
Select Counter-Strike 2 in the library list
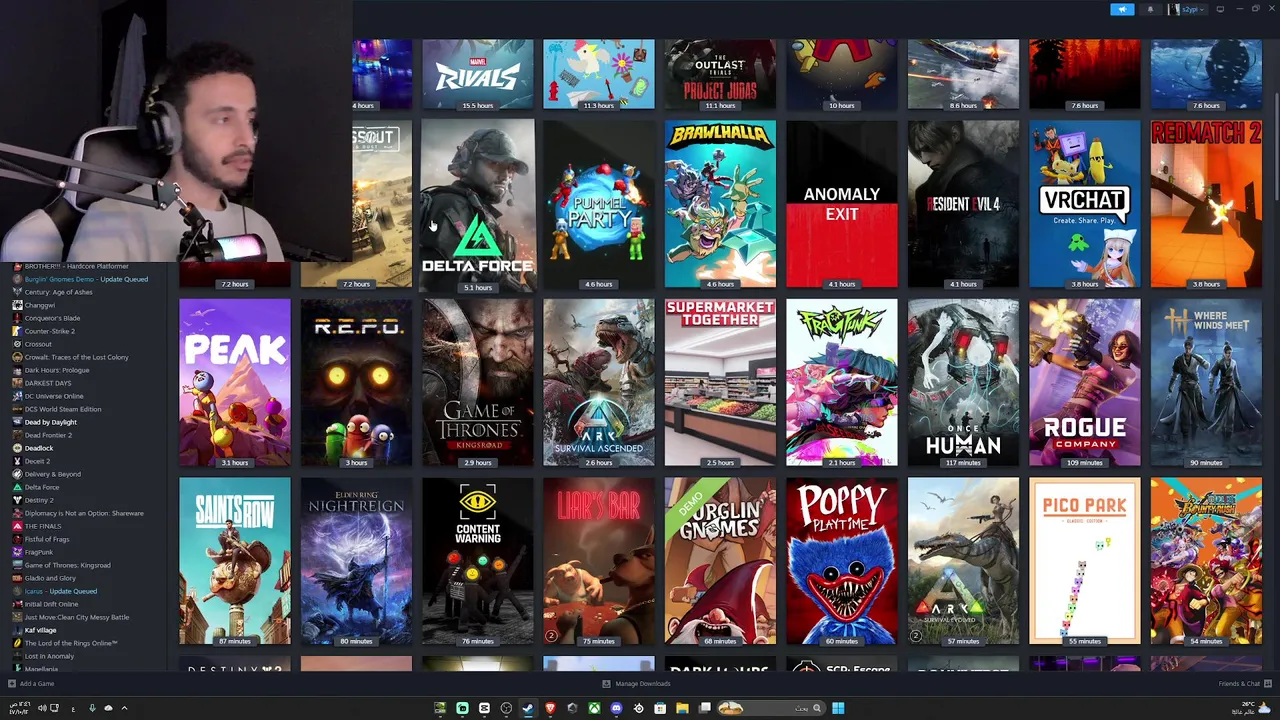pyautogui.click(x=49, y=331)
